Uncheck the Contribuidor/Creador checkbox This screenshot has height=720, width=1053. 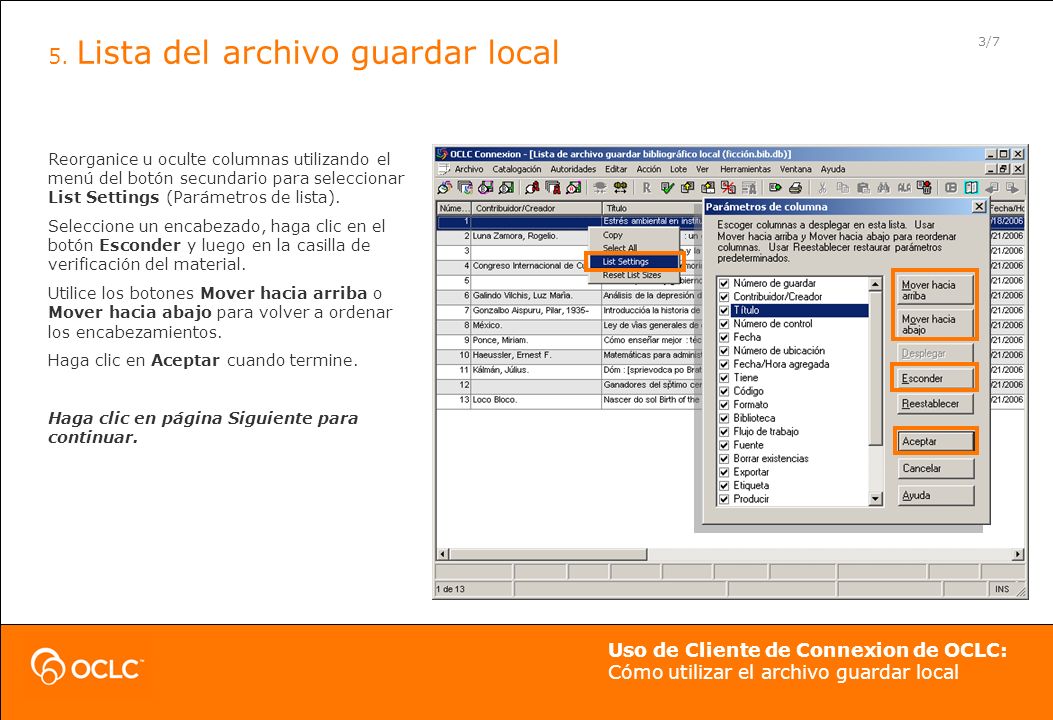click(724, 297)
